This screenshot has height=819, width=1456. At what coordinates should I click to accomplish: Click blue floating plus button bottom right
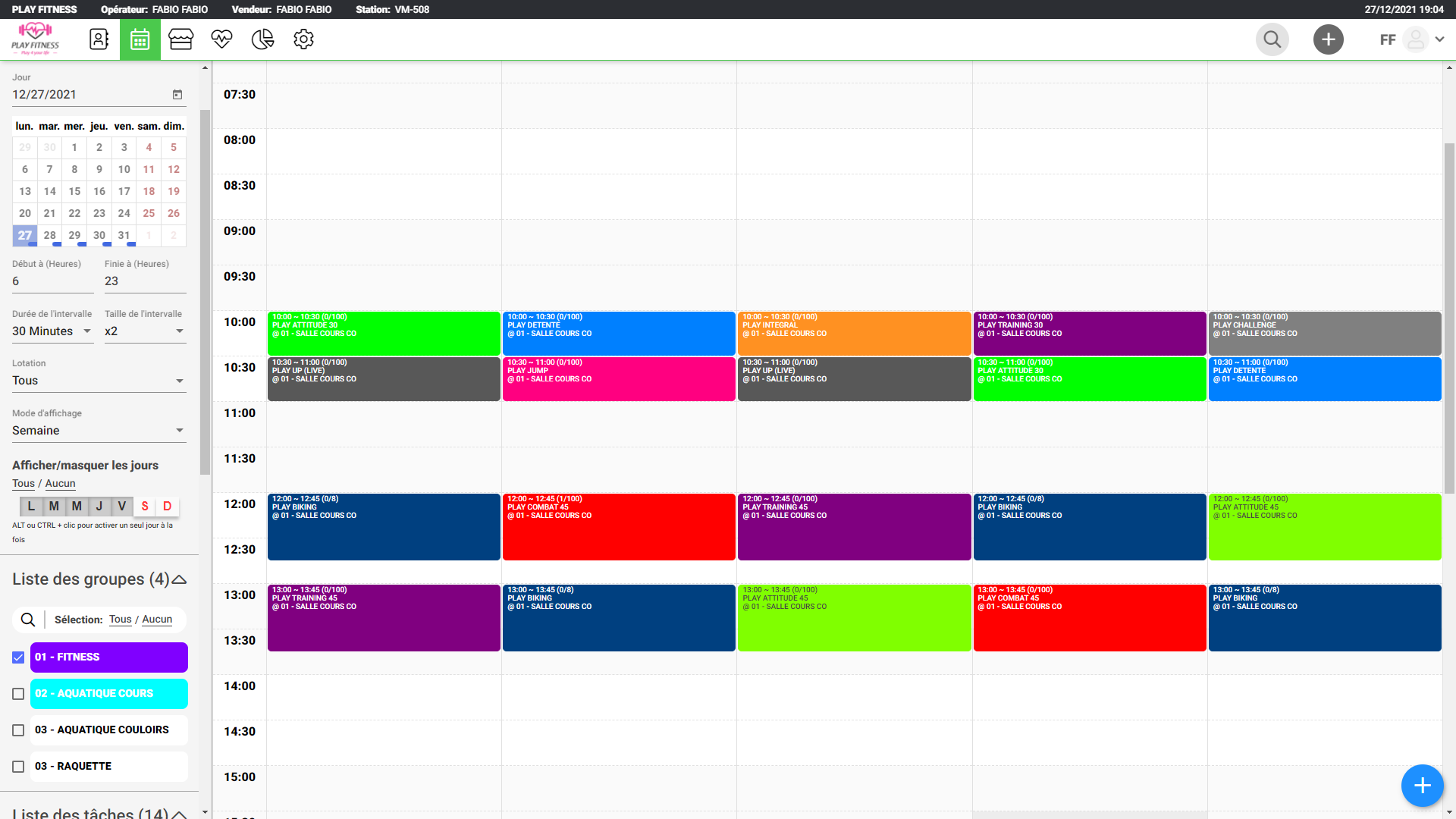pyautogui.click(x=1422, y=786)
